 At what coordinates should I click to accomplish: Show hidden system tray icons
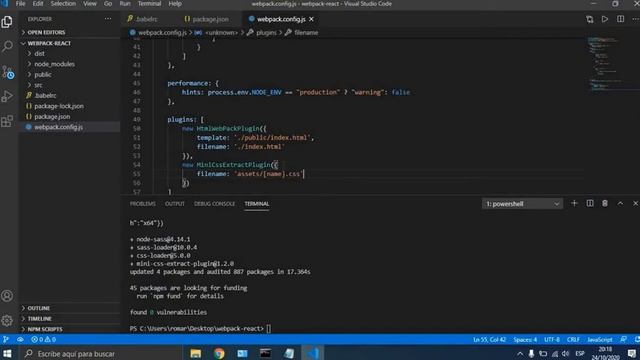[x=520, y=353]
